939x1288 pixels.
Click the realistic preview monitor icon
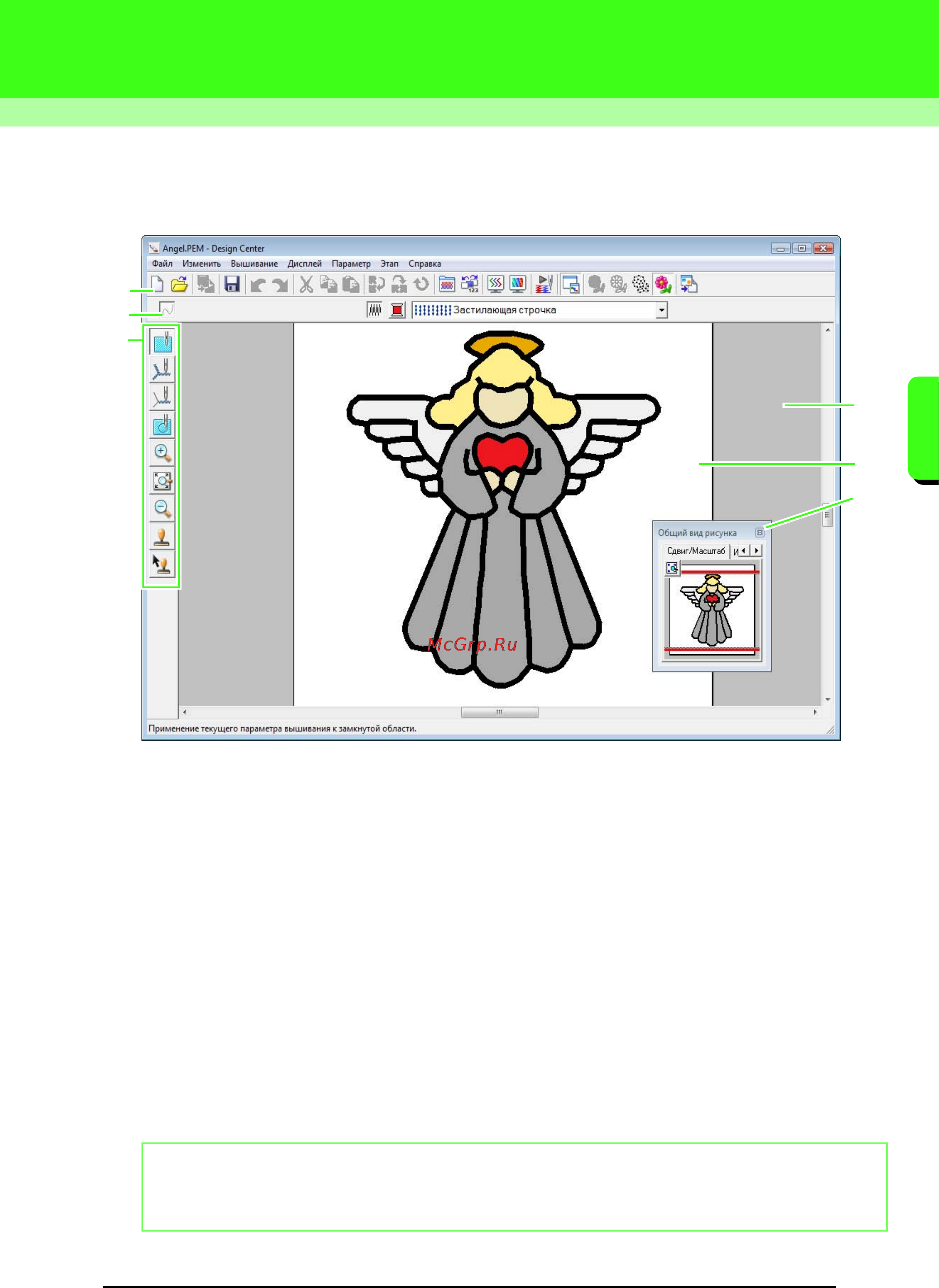pyautogui.click(x=518, y=283)
